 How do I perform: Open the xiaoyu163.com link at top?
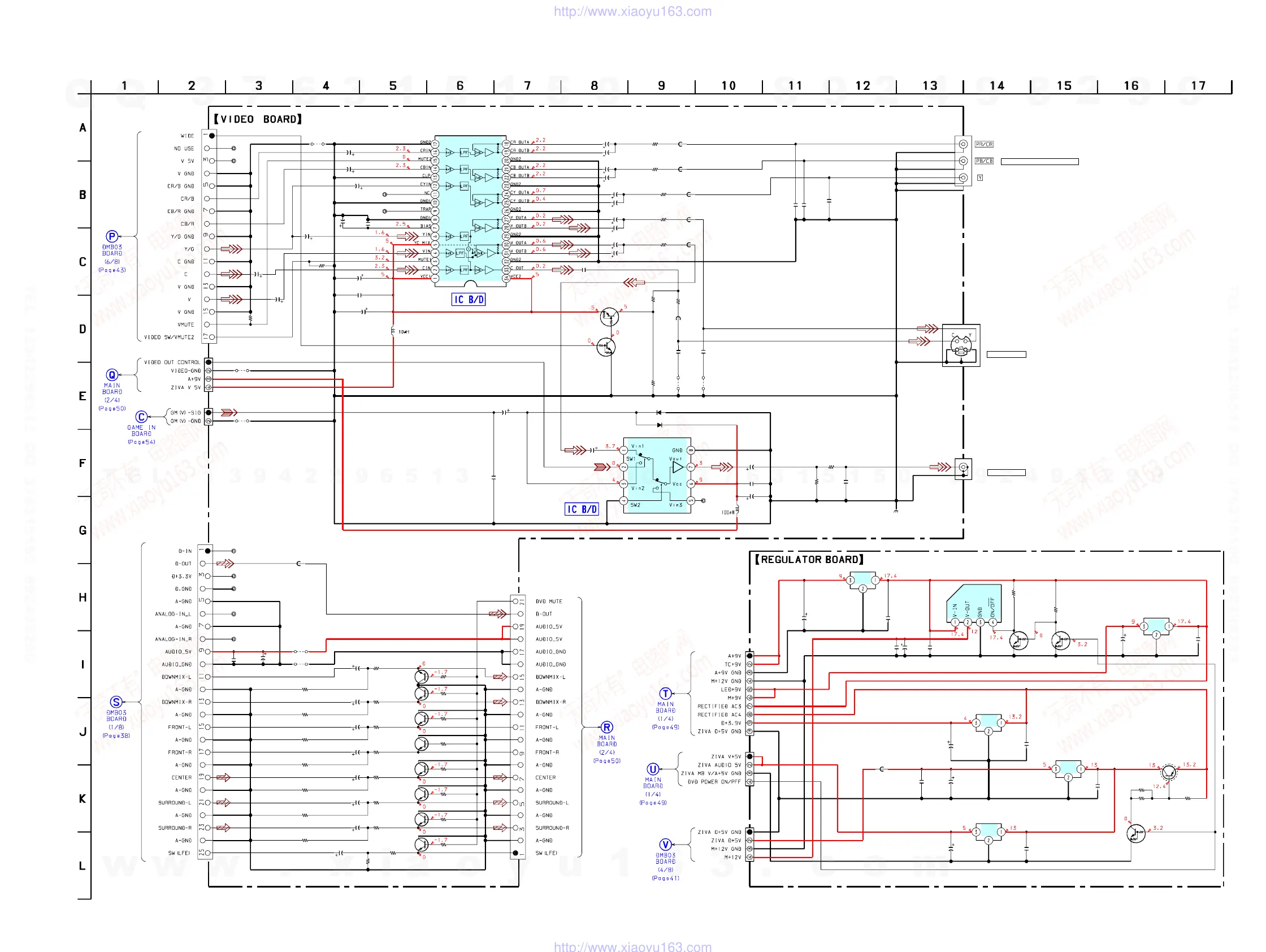click(x=632, y=11)
